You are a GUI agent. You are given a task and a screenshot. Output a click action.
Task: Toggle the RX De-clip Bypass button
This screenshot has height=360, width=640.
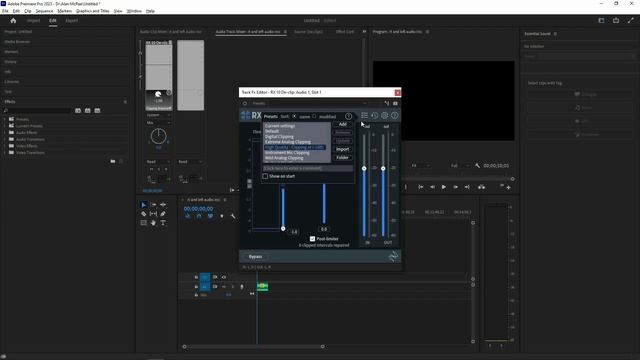point(256,257)
